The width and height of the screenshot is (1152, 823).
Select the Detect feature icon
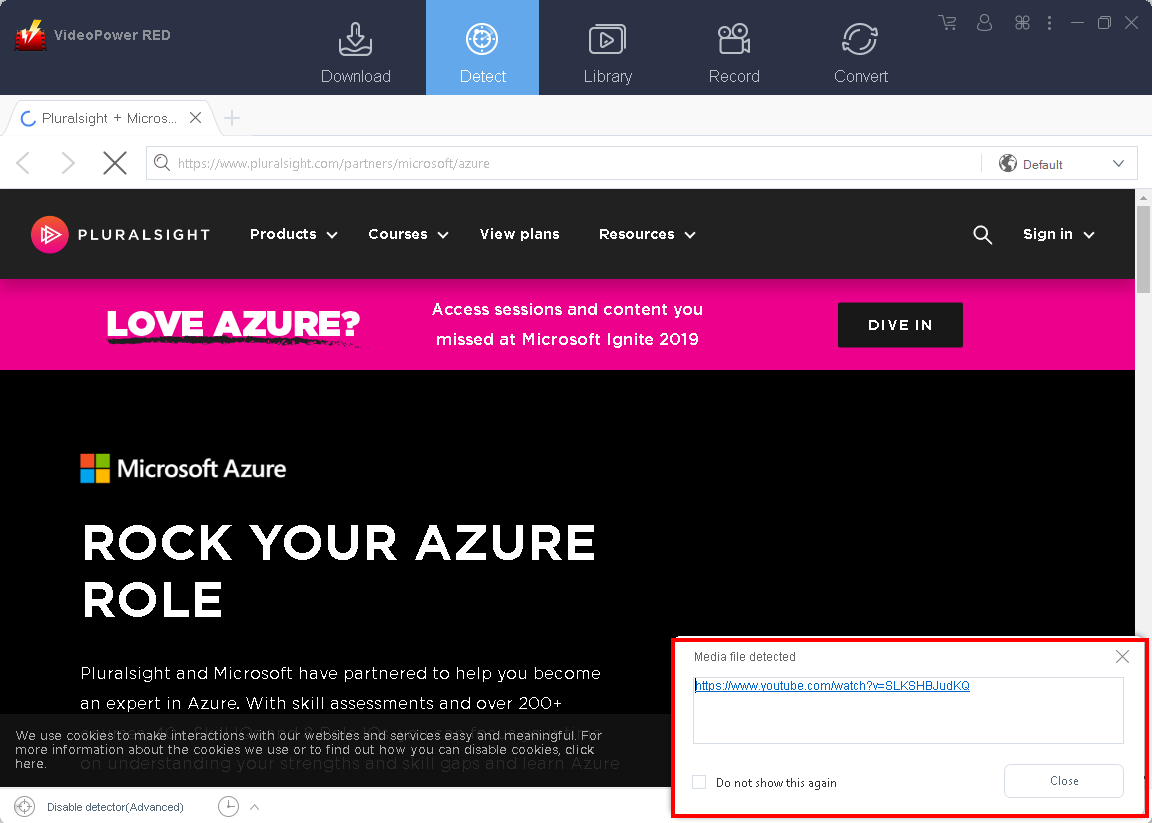(x=482, y=47)
